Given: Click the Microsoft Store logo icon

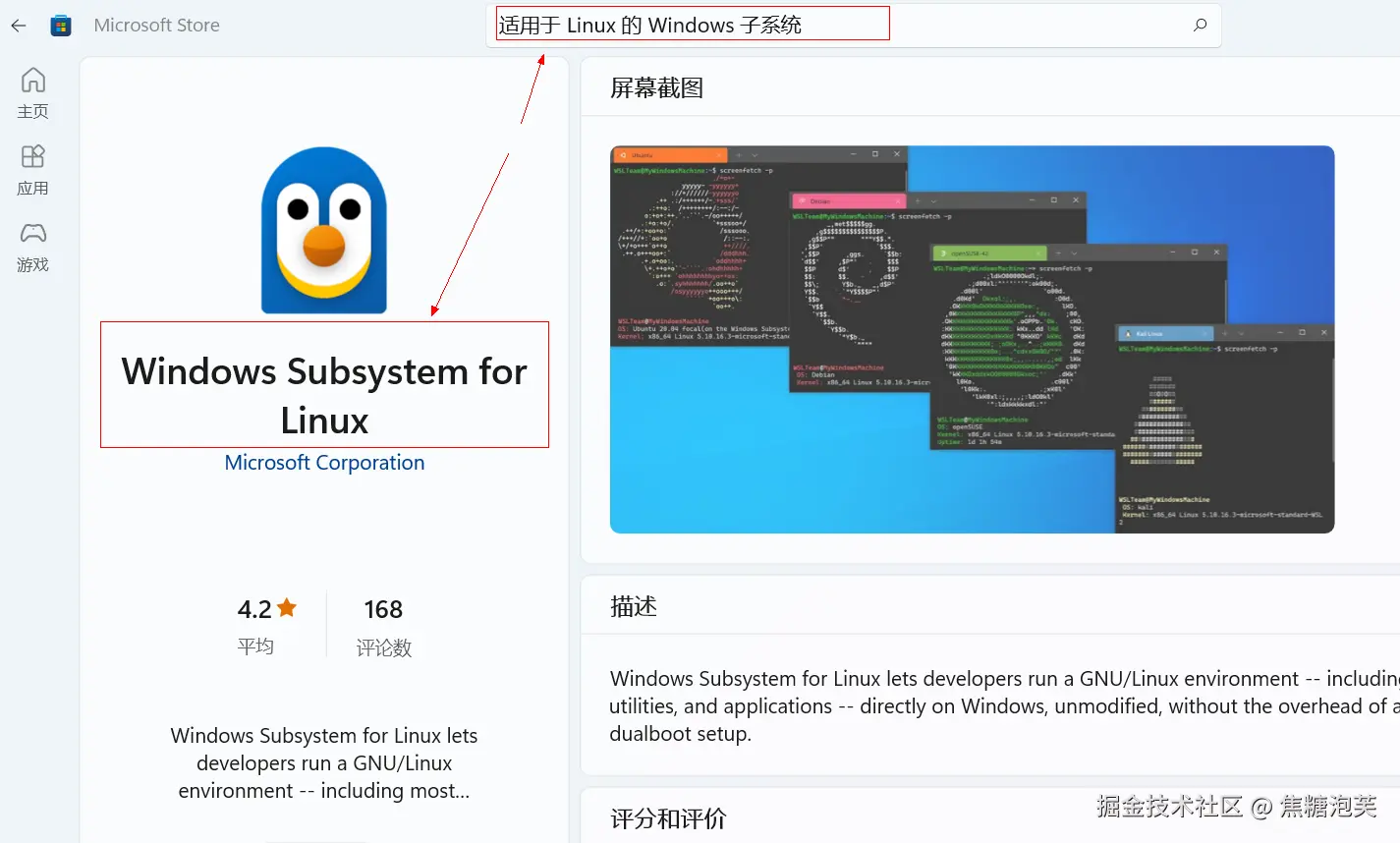Looking at the screenshot, I should point(61,26).
